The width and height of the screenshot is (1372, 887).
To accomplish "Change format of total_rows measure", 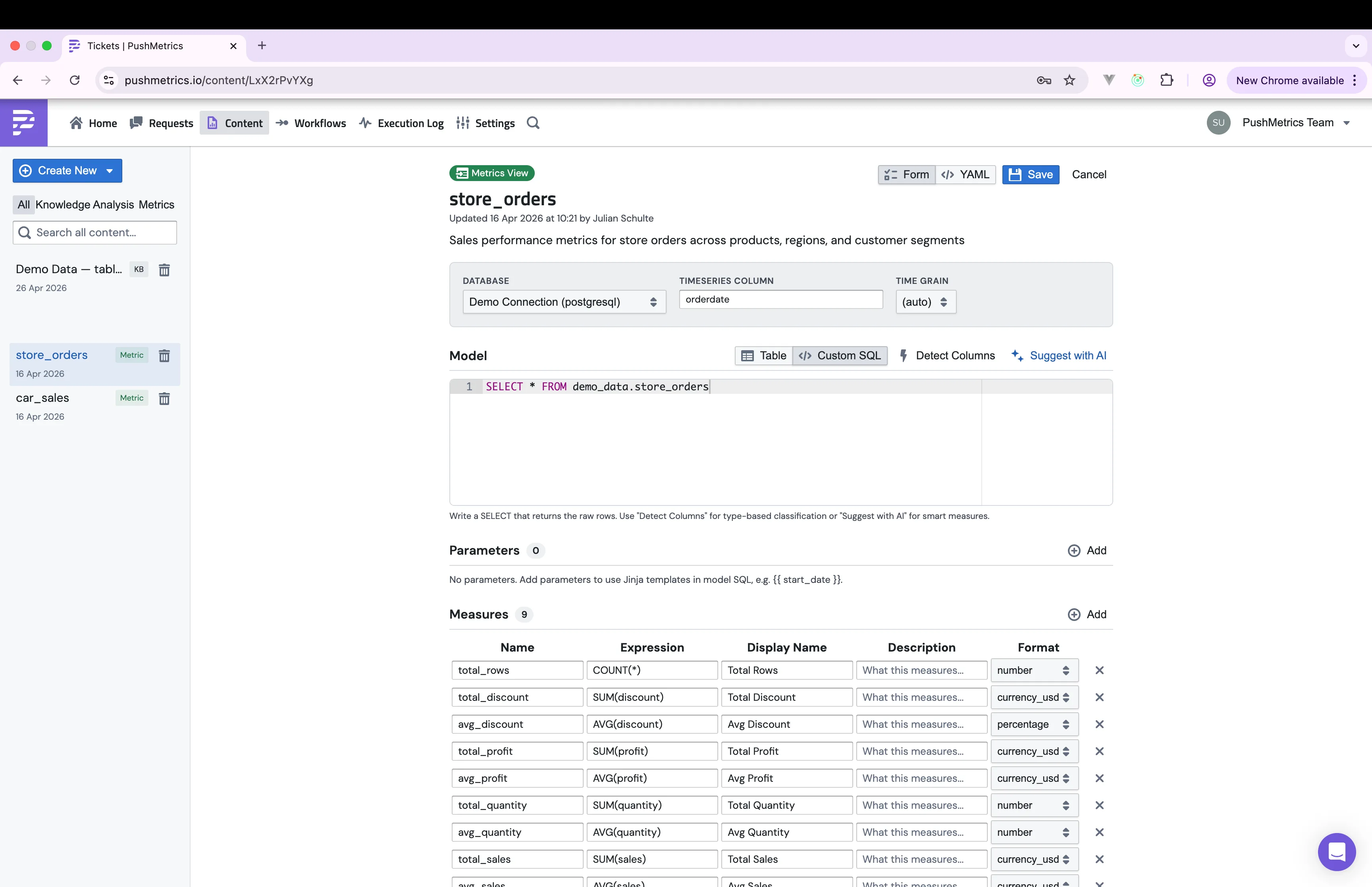I will pyautogui.click(x=1034, y=671).
